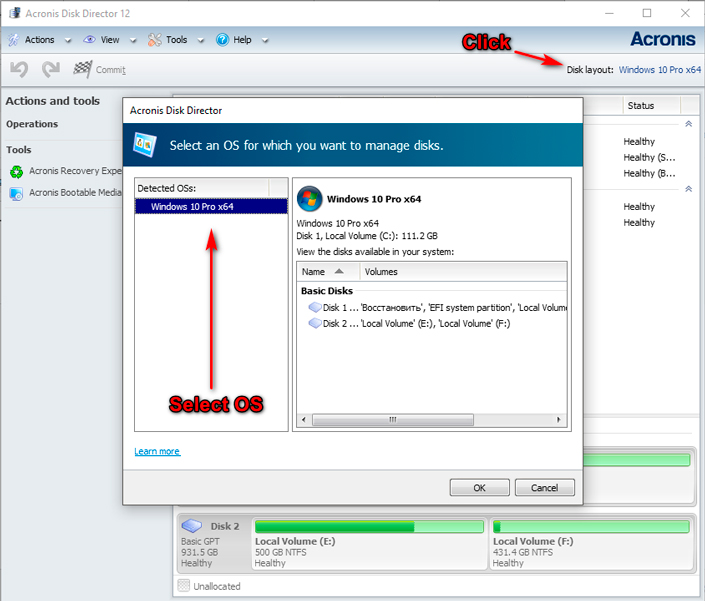Click the Help question mark icon
The image size is (705, 601).
tap(222, 40)
